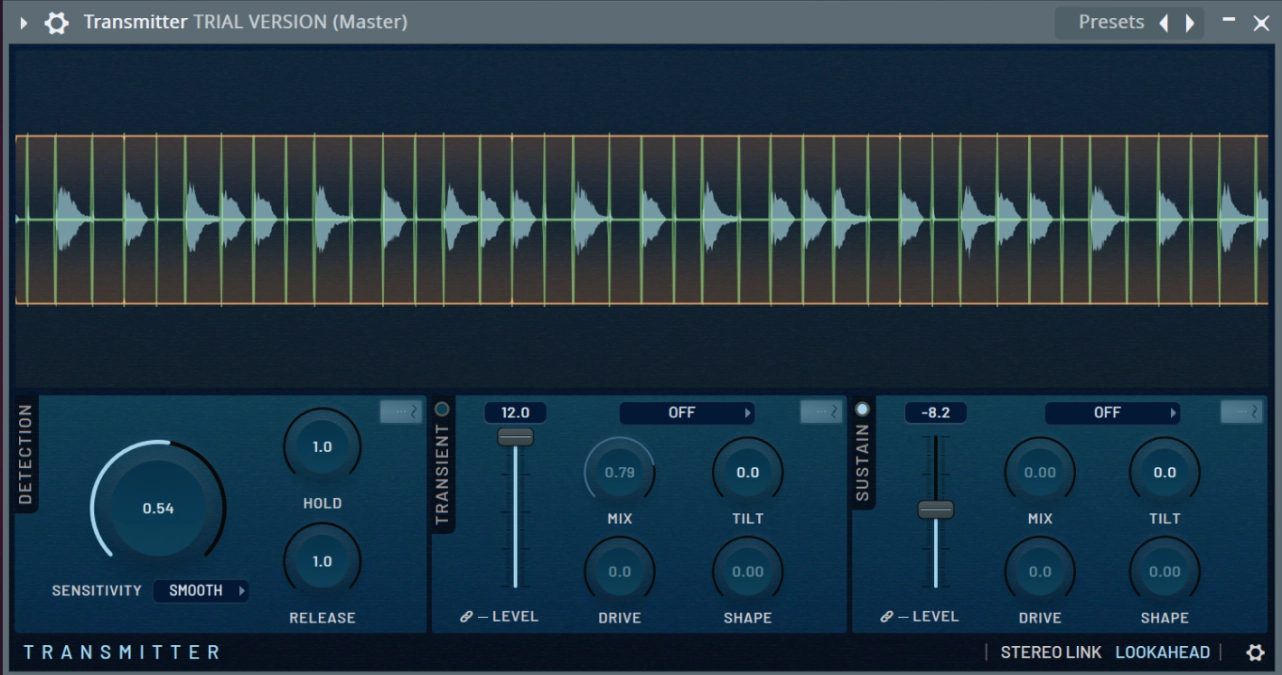Click the TRANSIENT section tab label

coord(443,474)
